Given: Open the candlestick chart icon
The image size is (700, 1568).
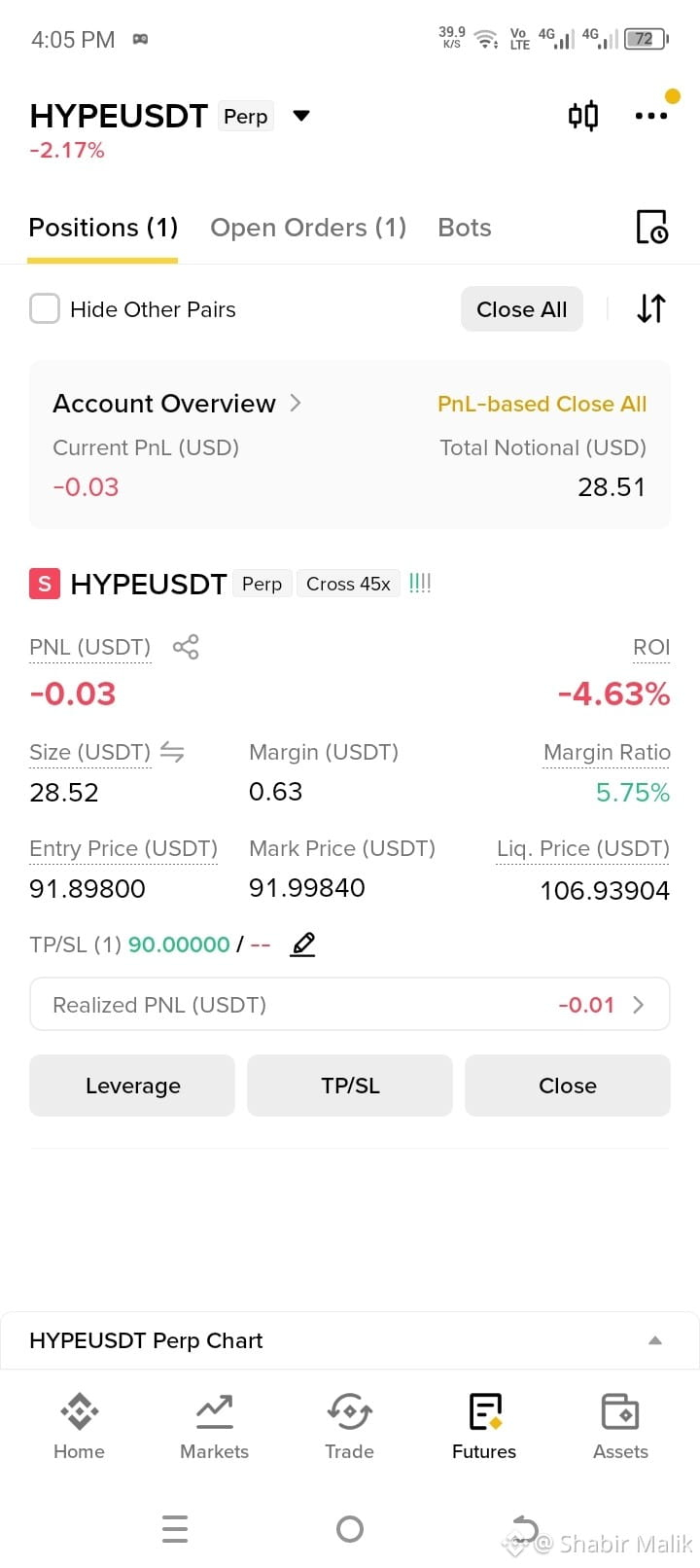Looking at the screenshot, I should (582, 116).
